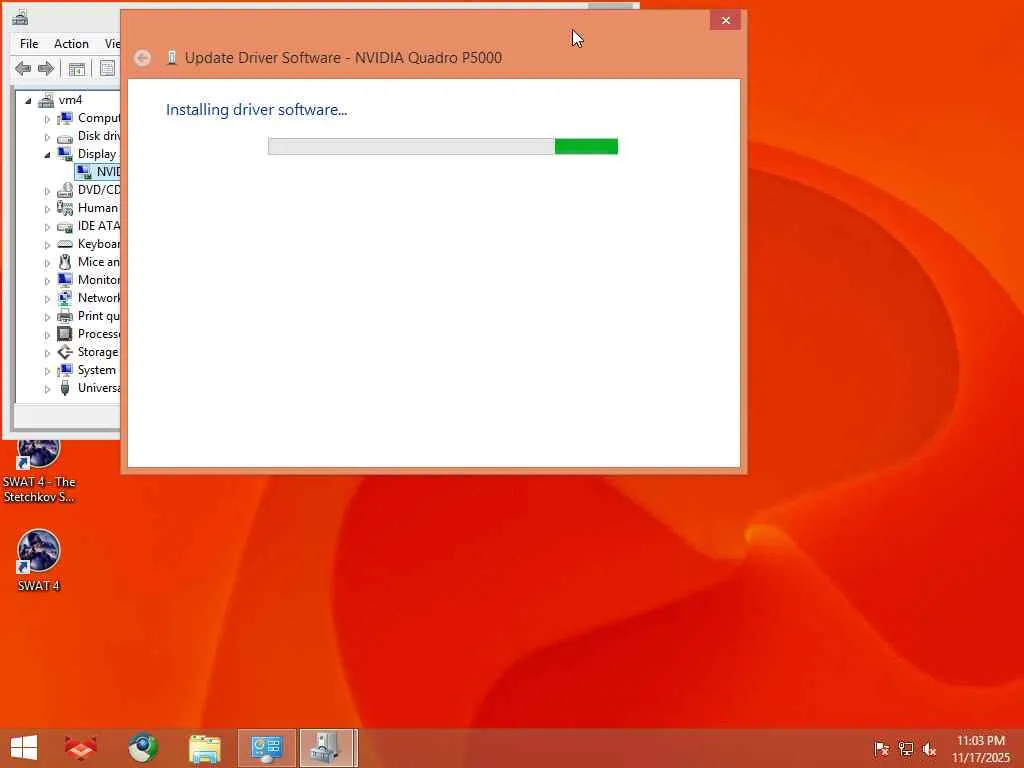
Task: Click the muted volume tray icon
Action: [929, 749]
